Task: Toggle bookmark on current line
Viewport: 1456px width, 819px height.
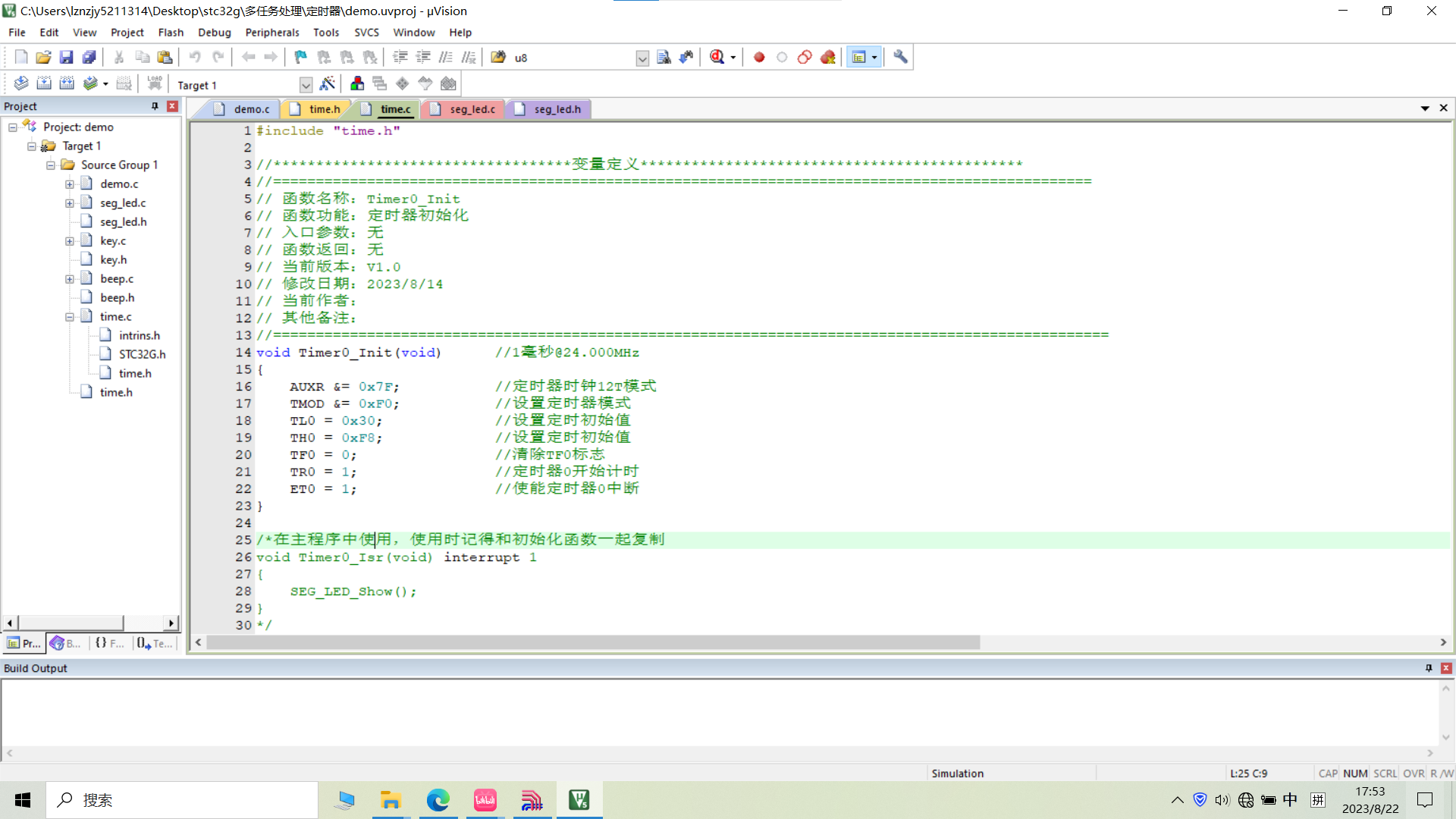Action: pos(301,57)
